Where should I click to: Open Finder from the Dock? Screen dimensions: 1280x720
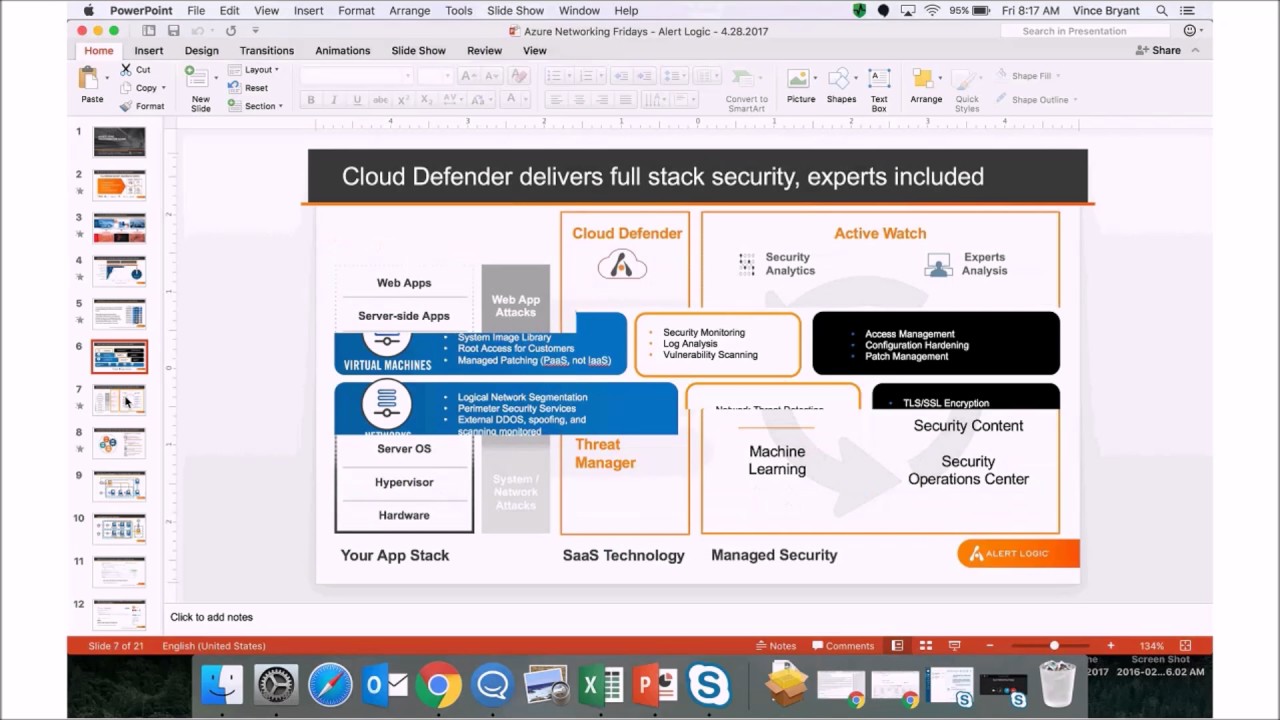[222, 685]
